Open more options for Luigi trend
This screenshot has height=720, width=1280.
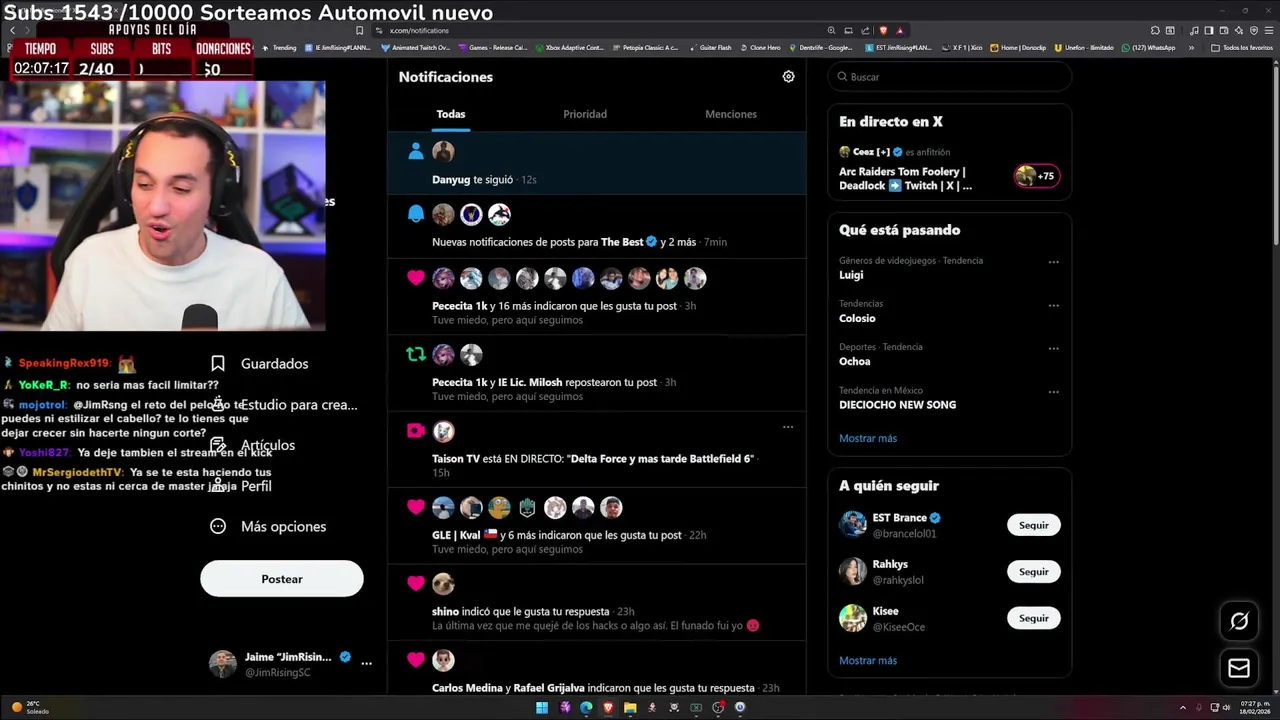(x=1053, y=262)
